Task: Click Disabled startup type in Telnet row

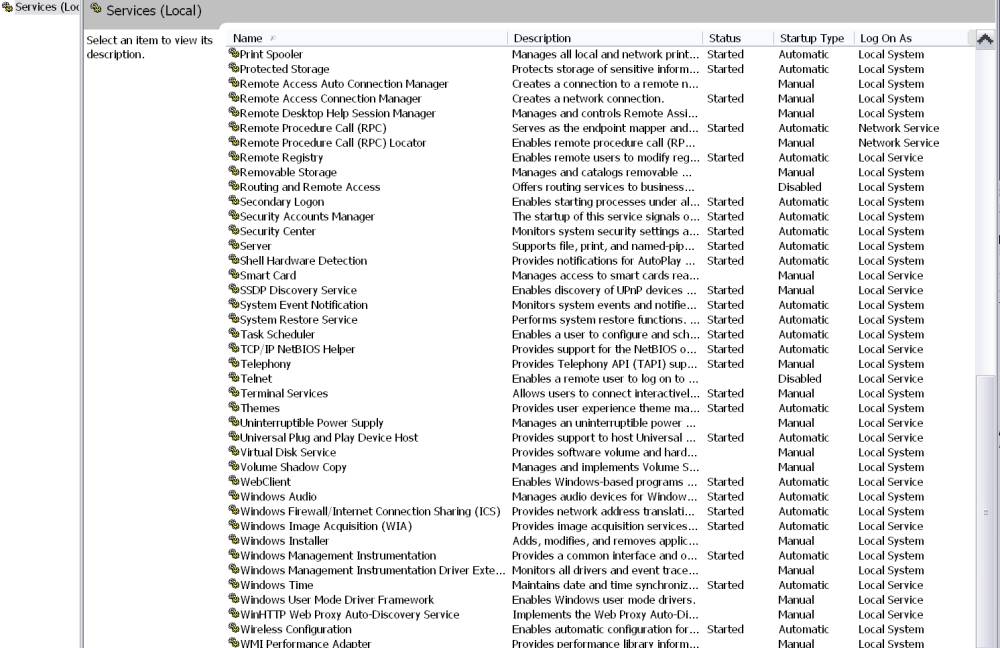Action: coord(800,378)
